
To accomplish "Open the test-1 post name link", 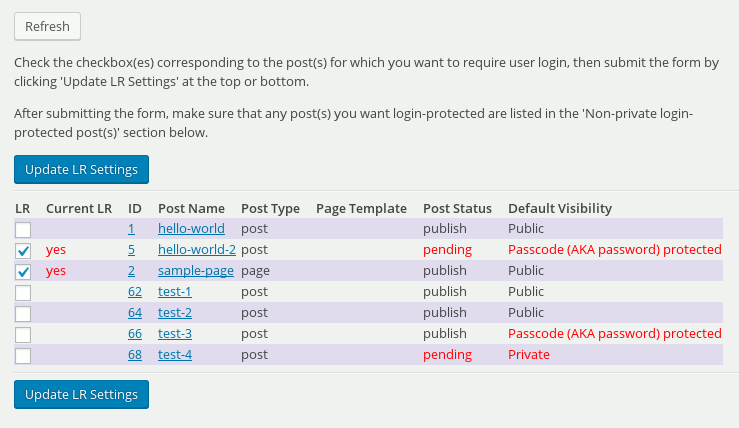I will point(174,292).
